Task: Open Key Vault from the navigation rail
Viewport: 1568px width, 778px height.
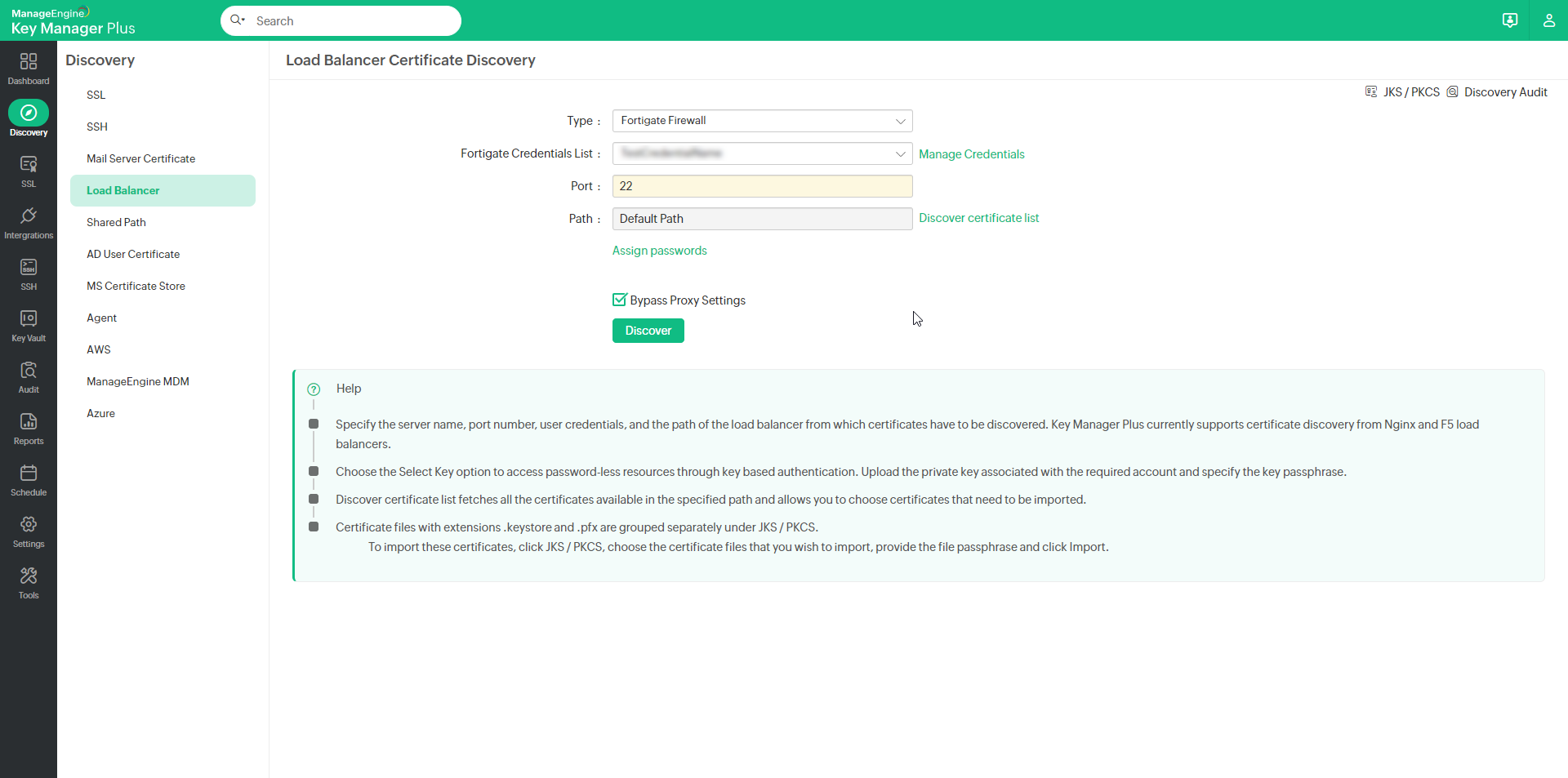Action: coord(29,323)
